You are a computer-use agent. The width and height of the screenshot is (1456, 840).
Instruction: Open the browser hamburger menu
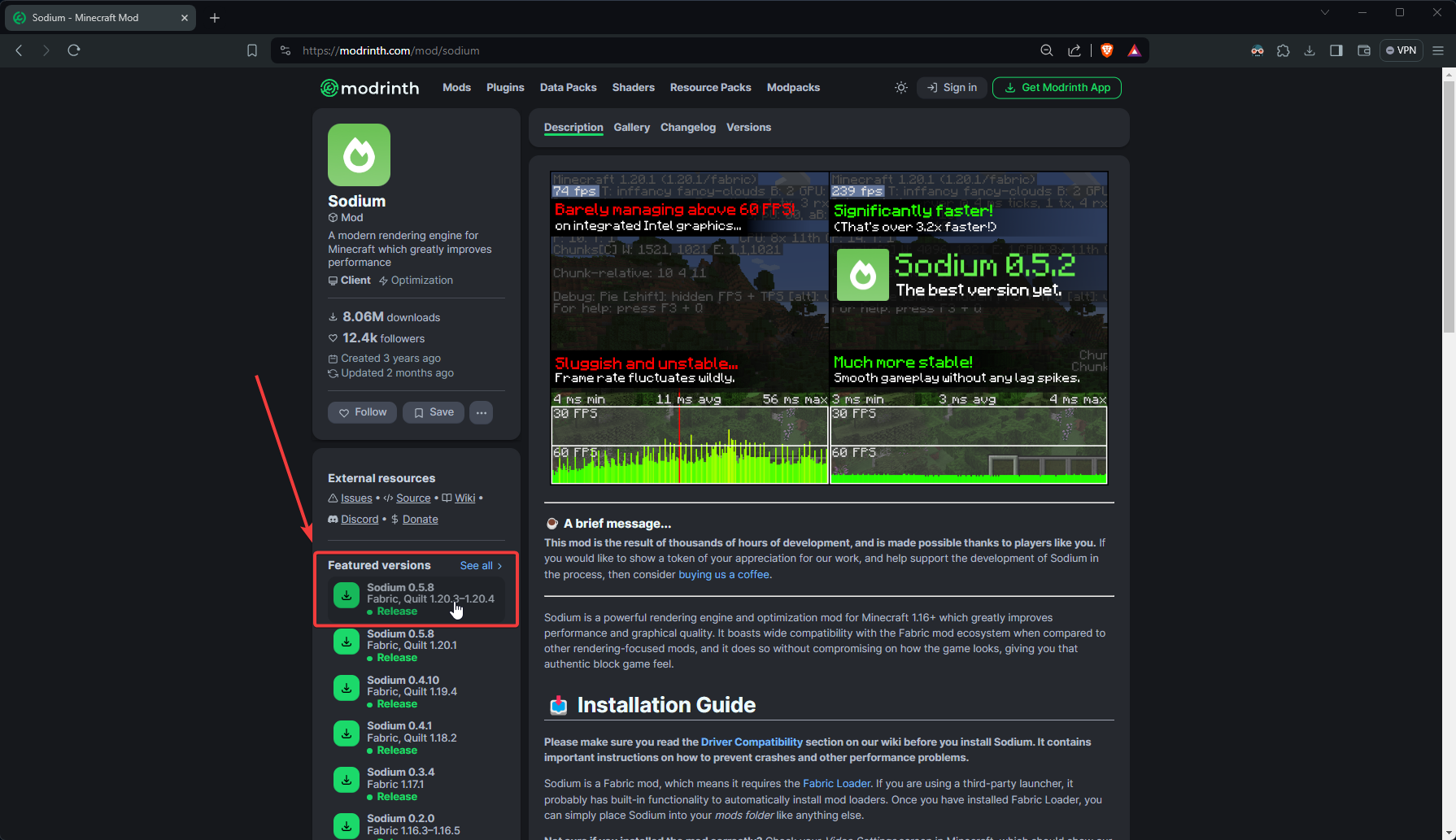[1438, 50]
